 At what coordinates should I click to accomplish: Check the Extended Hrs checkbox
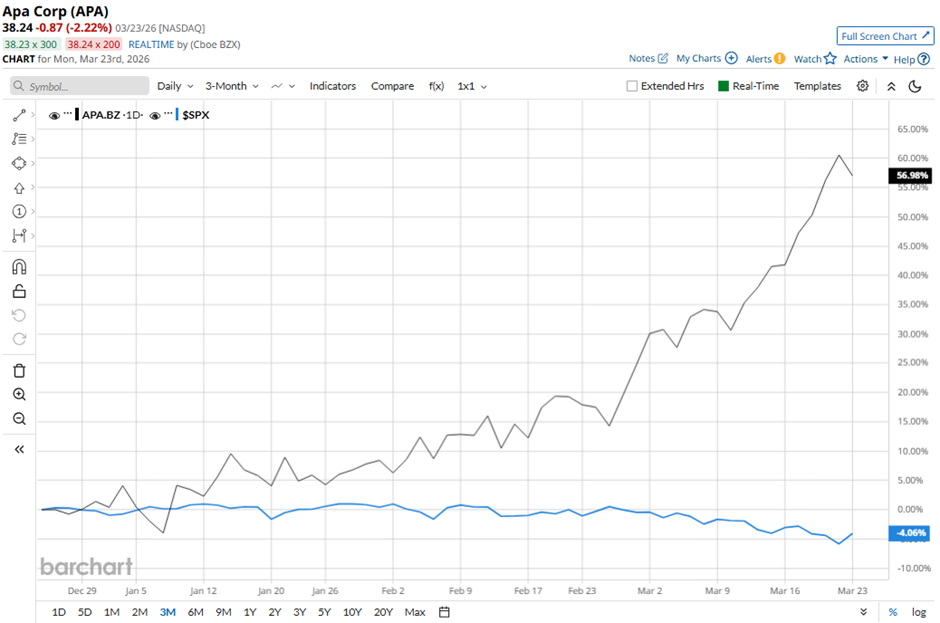632,86
